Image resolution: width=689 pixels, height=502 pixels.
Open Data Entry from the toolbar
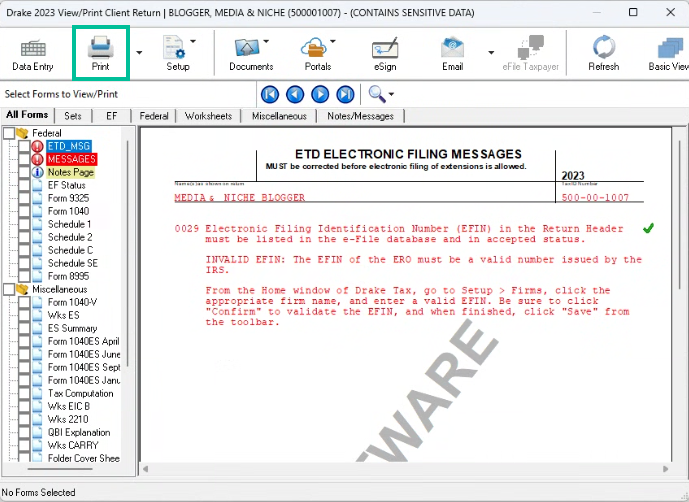click(x=33, y=55)
